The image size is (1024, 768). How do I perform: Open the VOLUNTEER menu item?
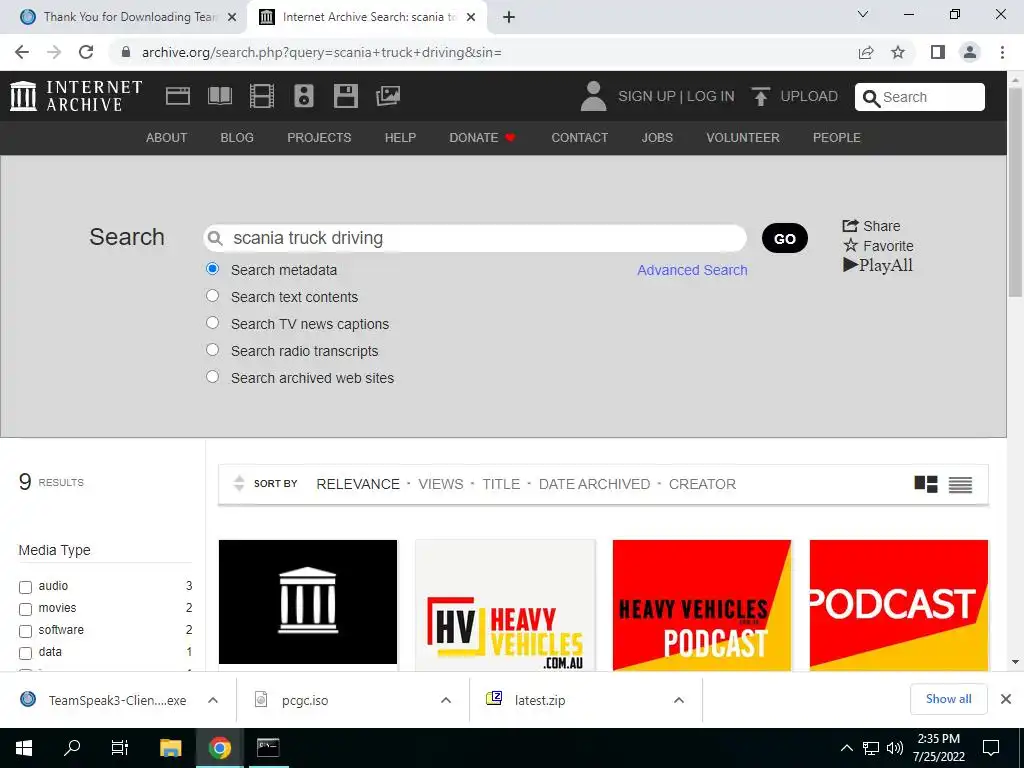(x=743, y=138)
